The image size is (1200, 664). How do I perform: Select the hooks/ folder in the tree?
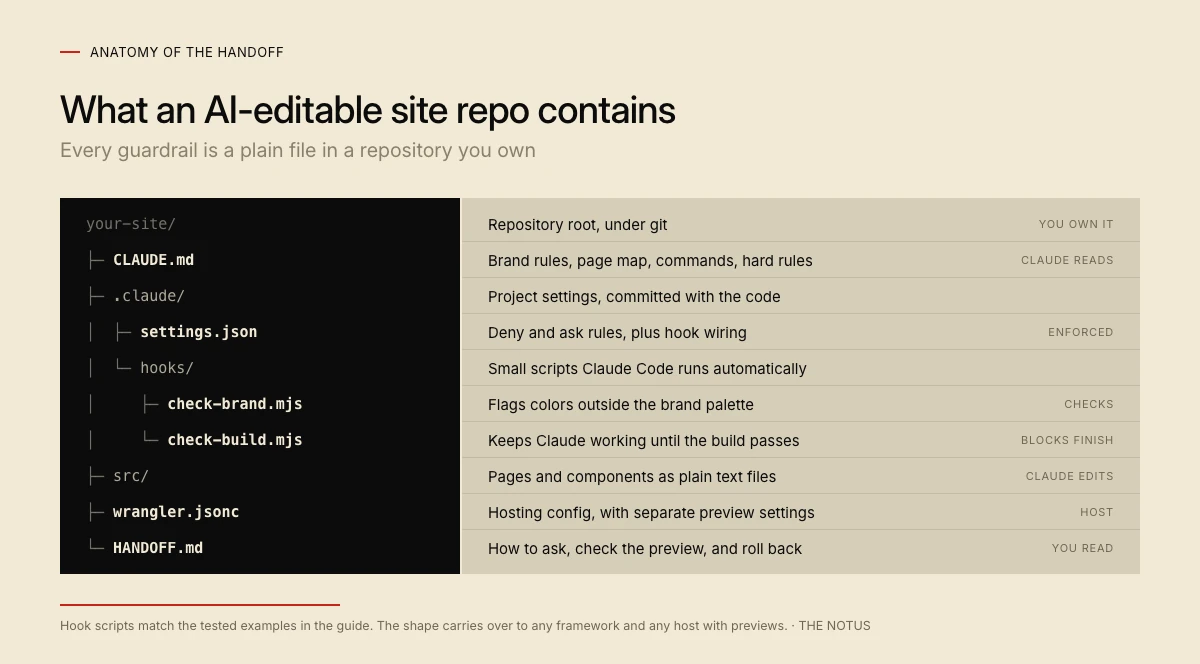(x=167, y=368)
